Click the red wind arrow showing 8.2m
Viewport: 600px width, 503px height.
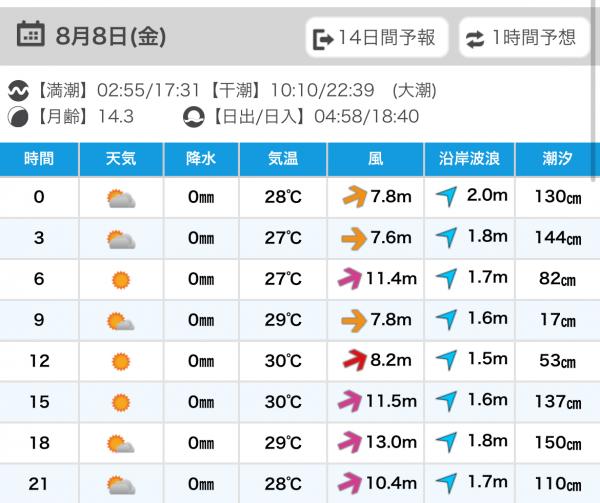[355, 360]
